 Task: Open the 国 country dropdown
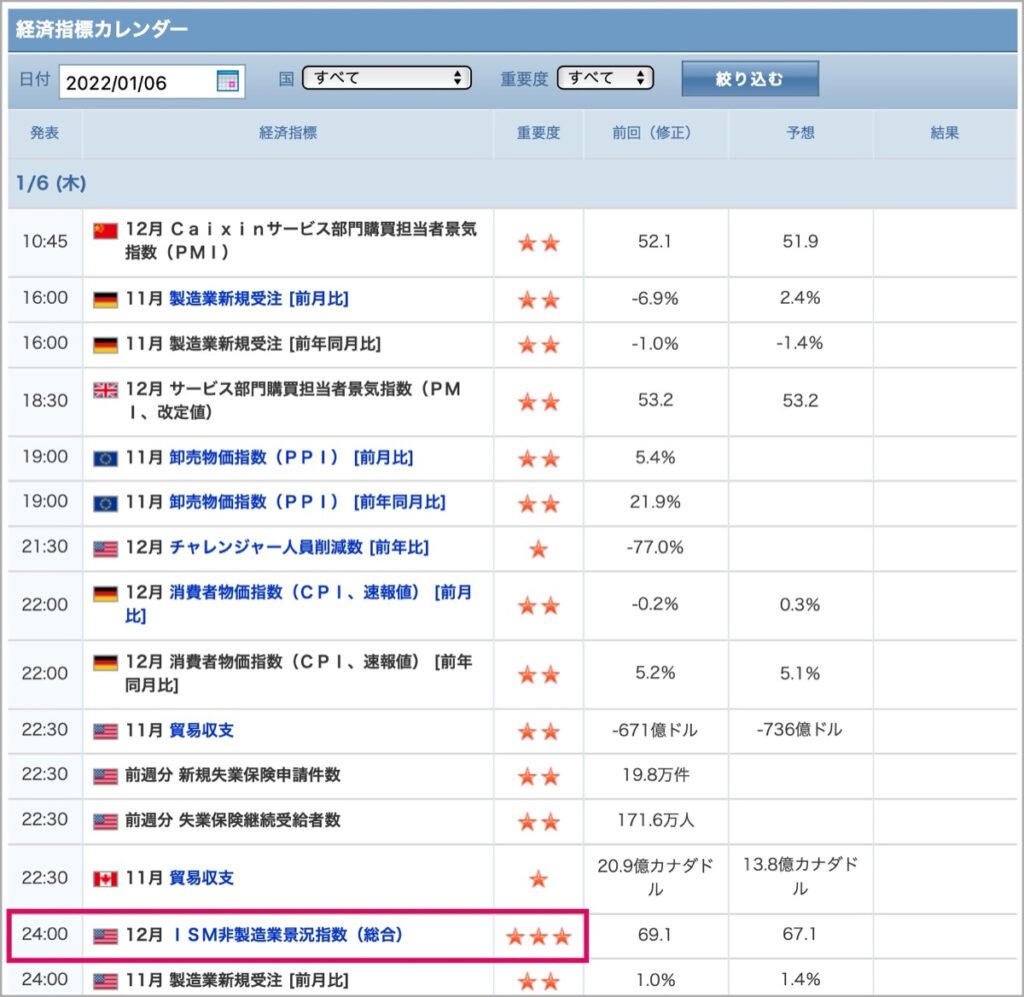[387, 78]
